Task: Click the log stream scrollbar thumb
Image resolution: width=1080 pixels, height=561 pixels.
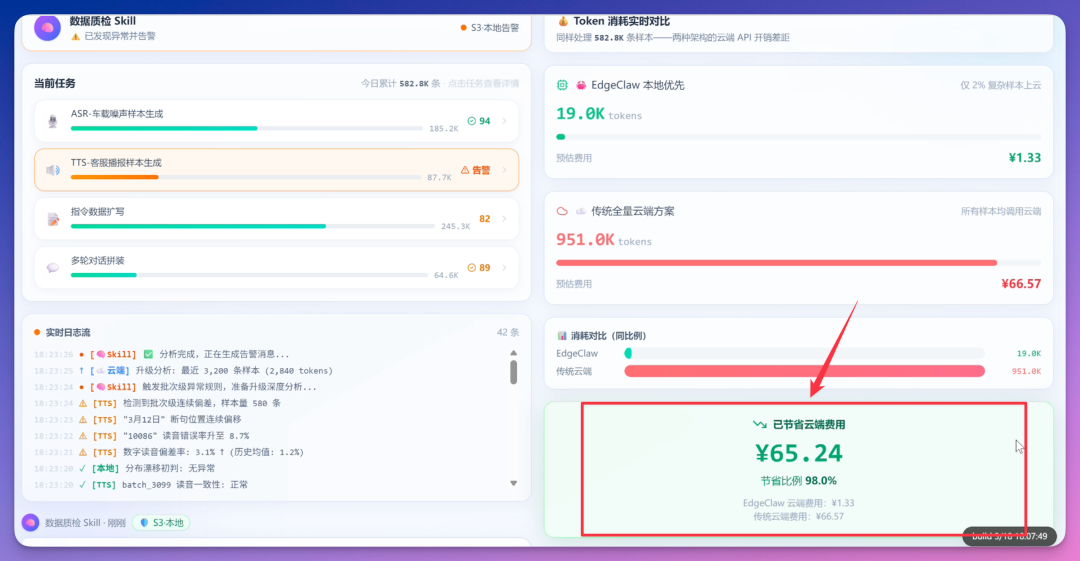Action: [513, 372]
